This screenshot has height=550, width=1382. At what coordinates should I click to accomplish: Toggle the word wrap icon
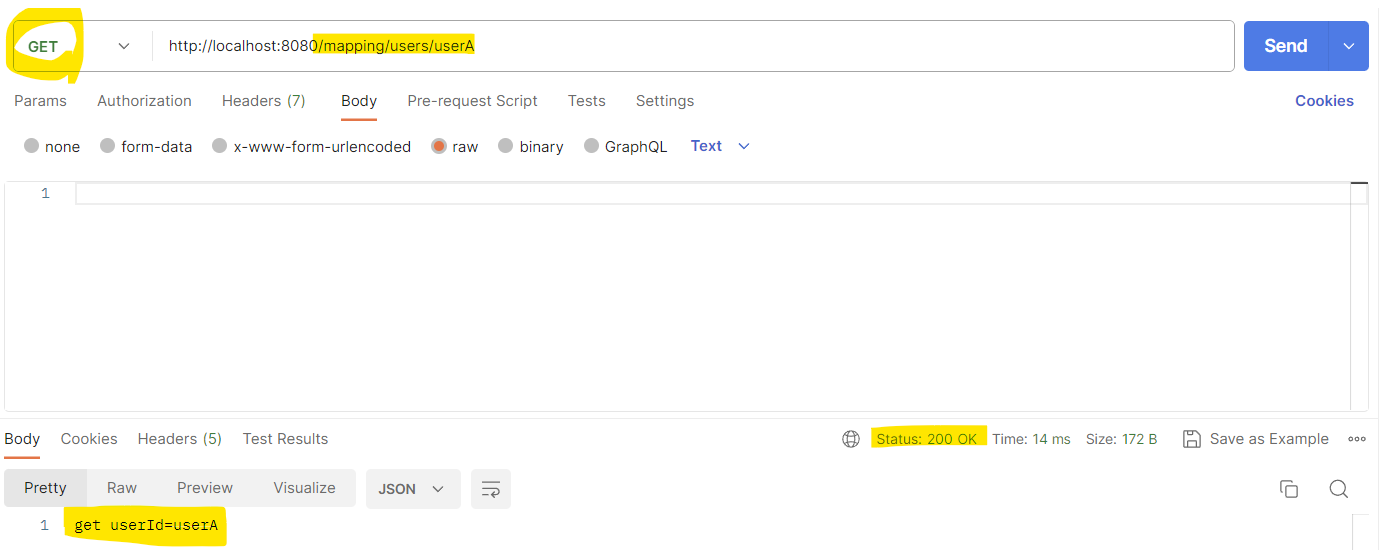coord(491,489)
